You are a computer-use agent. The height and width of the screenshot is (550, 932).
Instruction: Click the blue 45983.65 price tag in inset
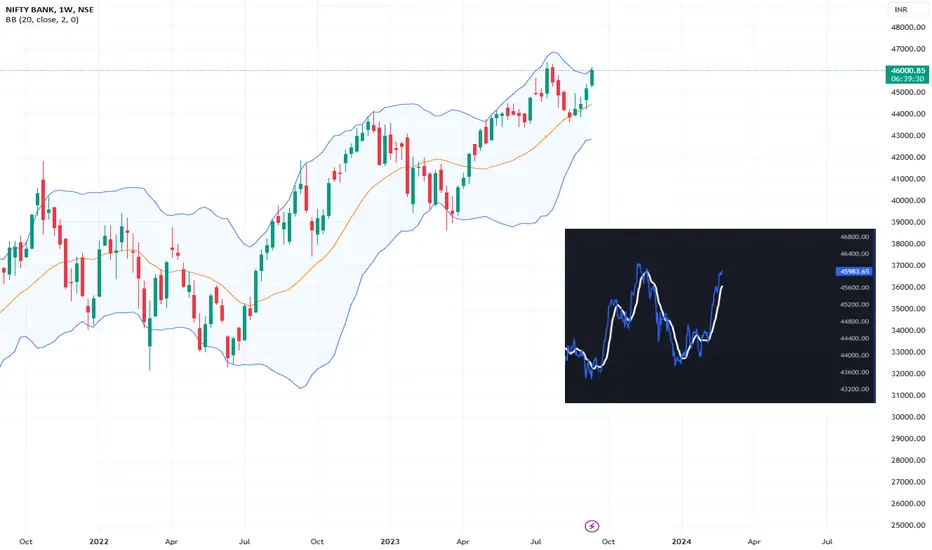[x=853, y=271]
